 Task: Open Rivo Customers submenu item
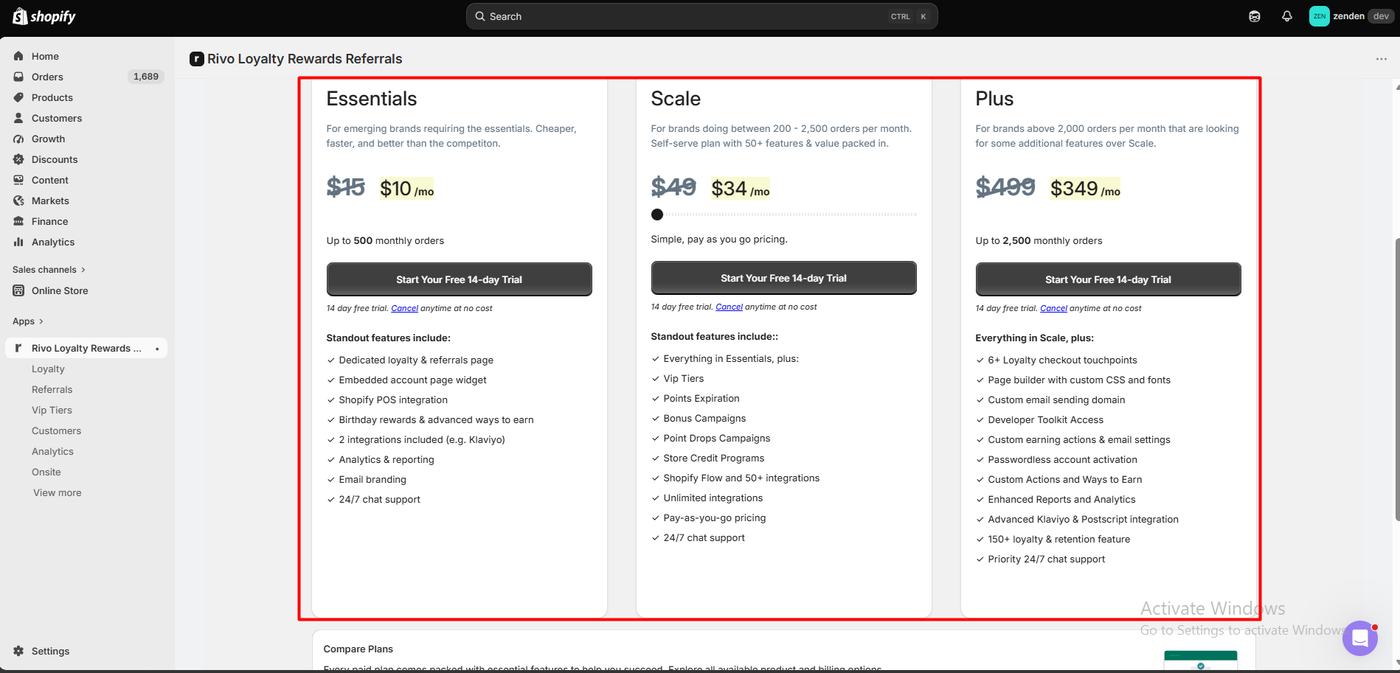[x=56, y=431]
